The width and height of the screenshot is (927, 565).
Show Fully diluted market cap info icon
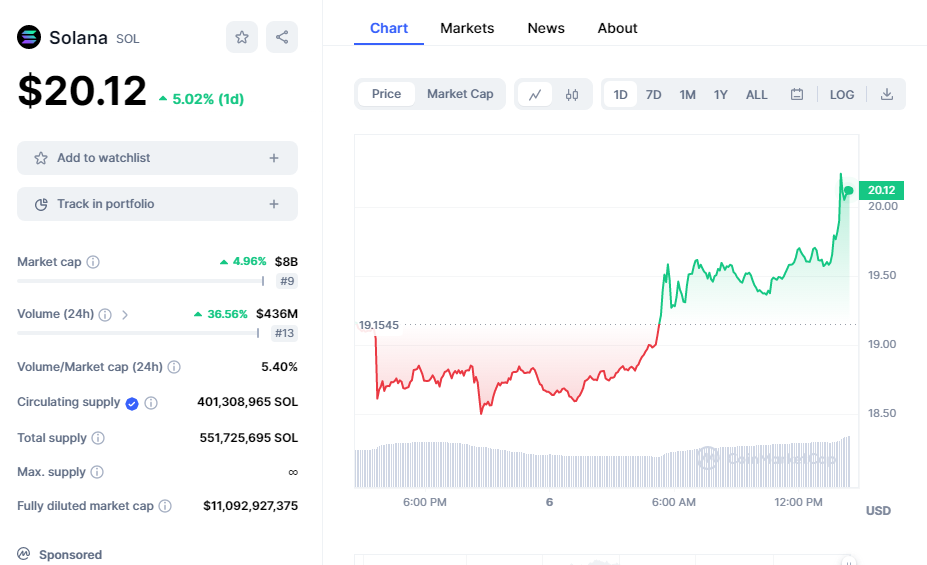165,506
